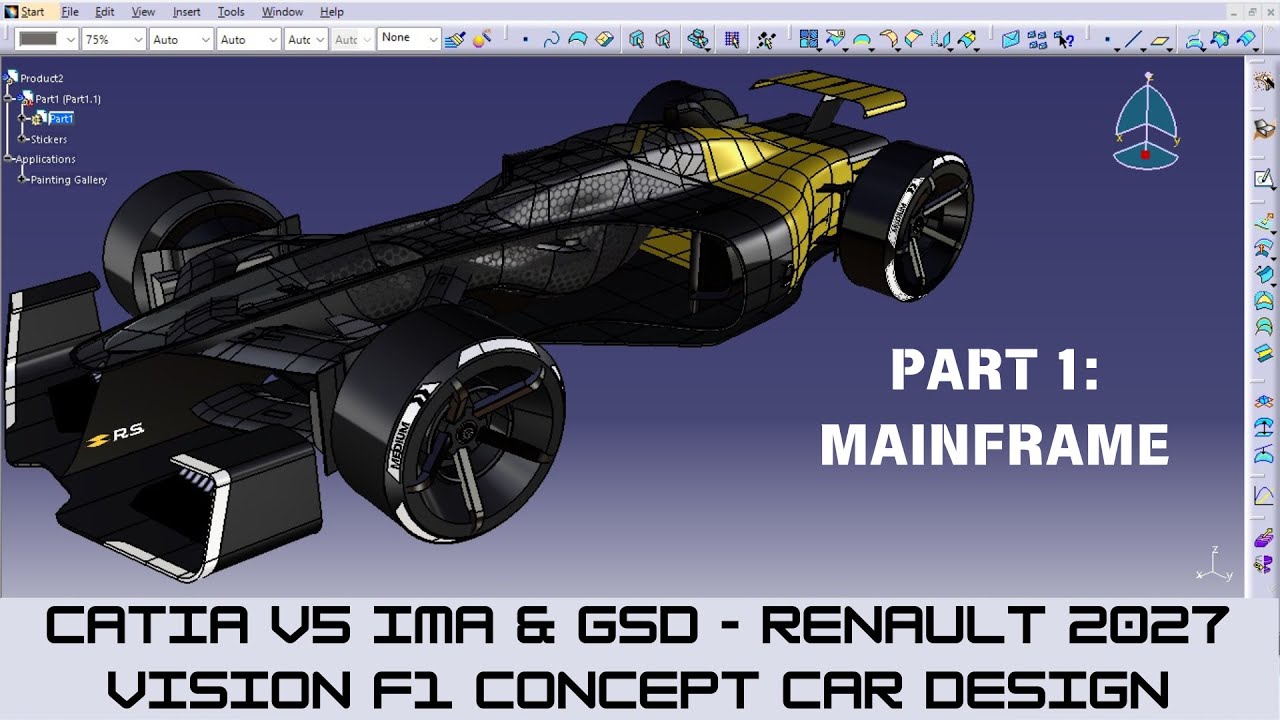Click the open box icon in right toolbar
The image size is (1280, 720).
(x=1264, y=128)
